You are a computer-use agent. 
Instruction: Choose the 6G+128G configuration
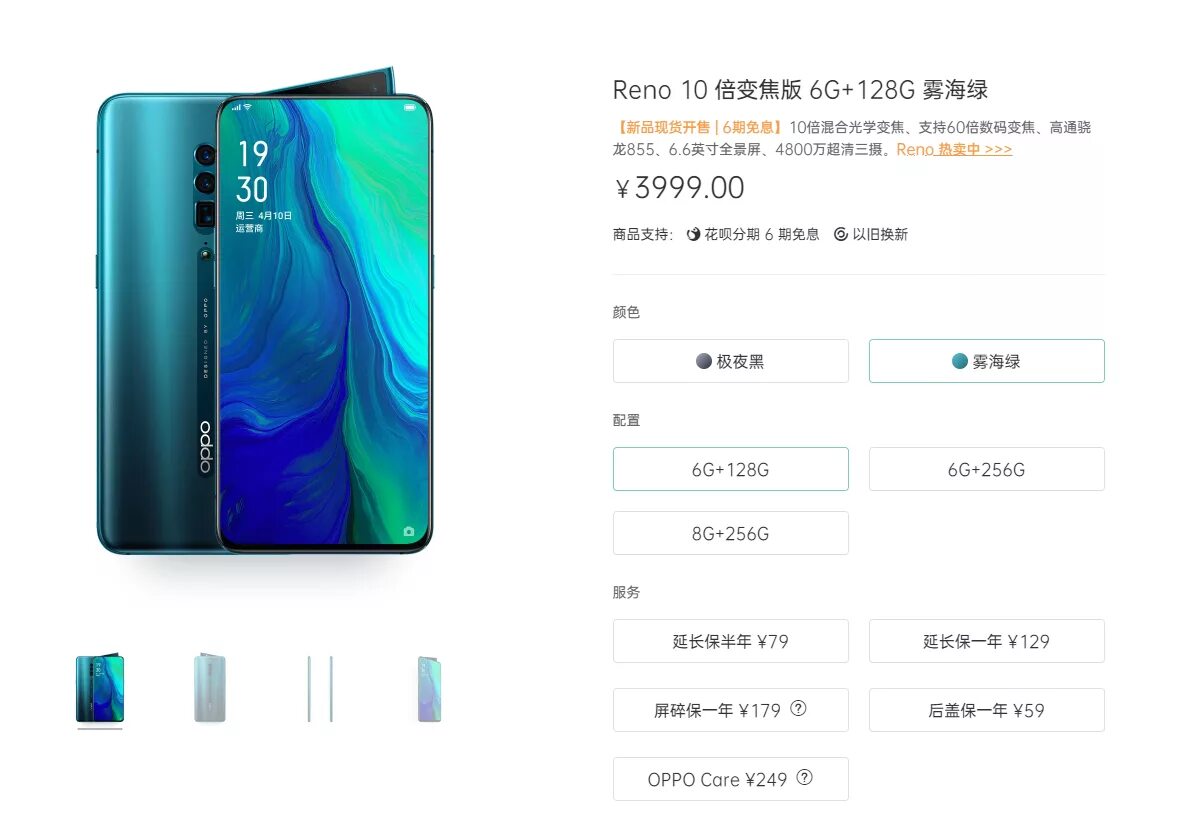click(730, 469)
